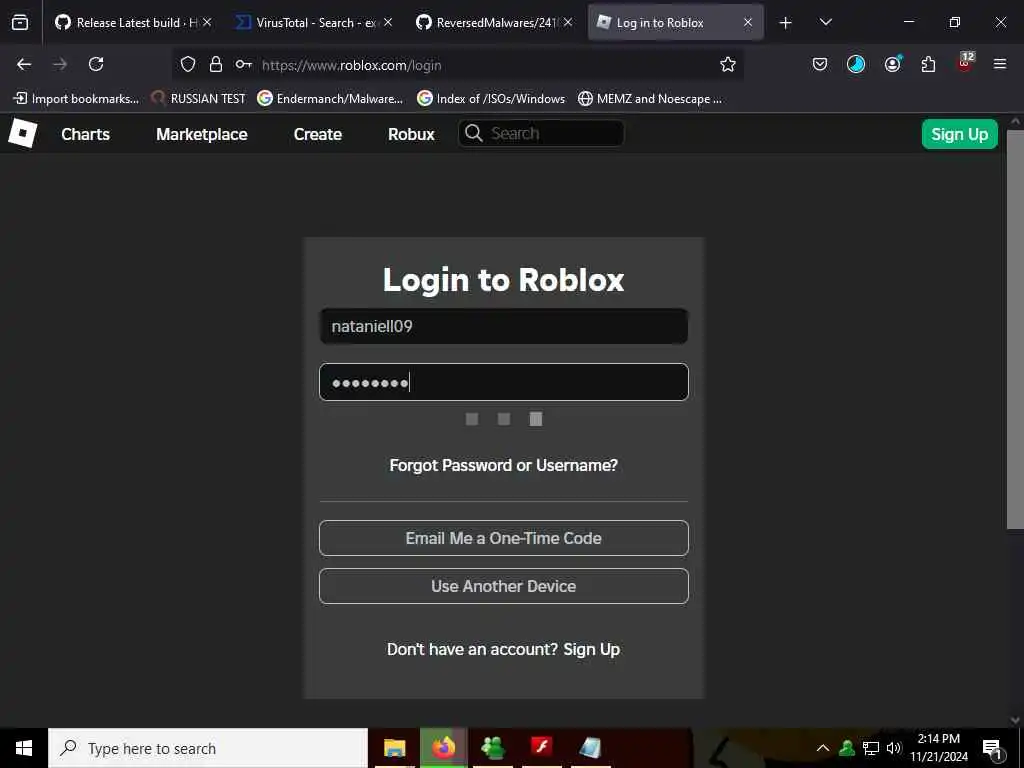
Task: Click Sign Up link below login form
Action: (592, 649)
